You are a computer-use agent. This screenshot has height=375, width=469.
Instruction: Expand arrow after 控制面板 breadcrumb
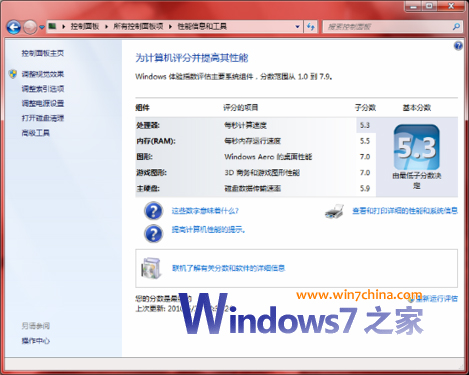pyautogui.click(x=106, y=27)
